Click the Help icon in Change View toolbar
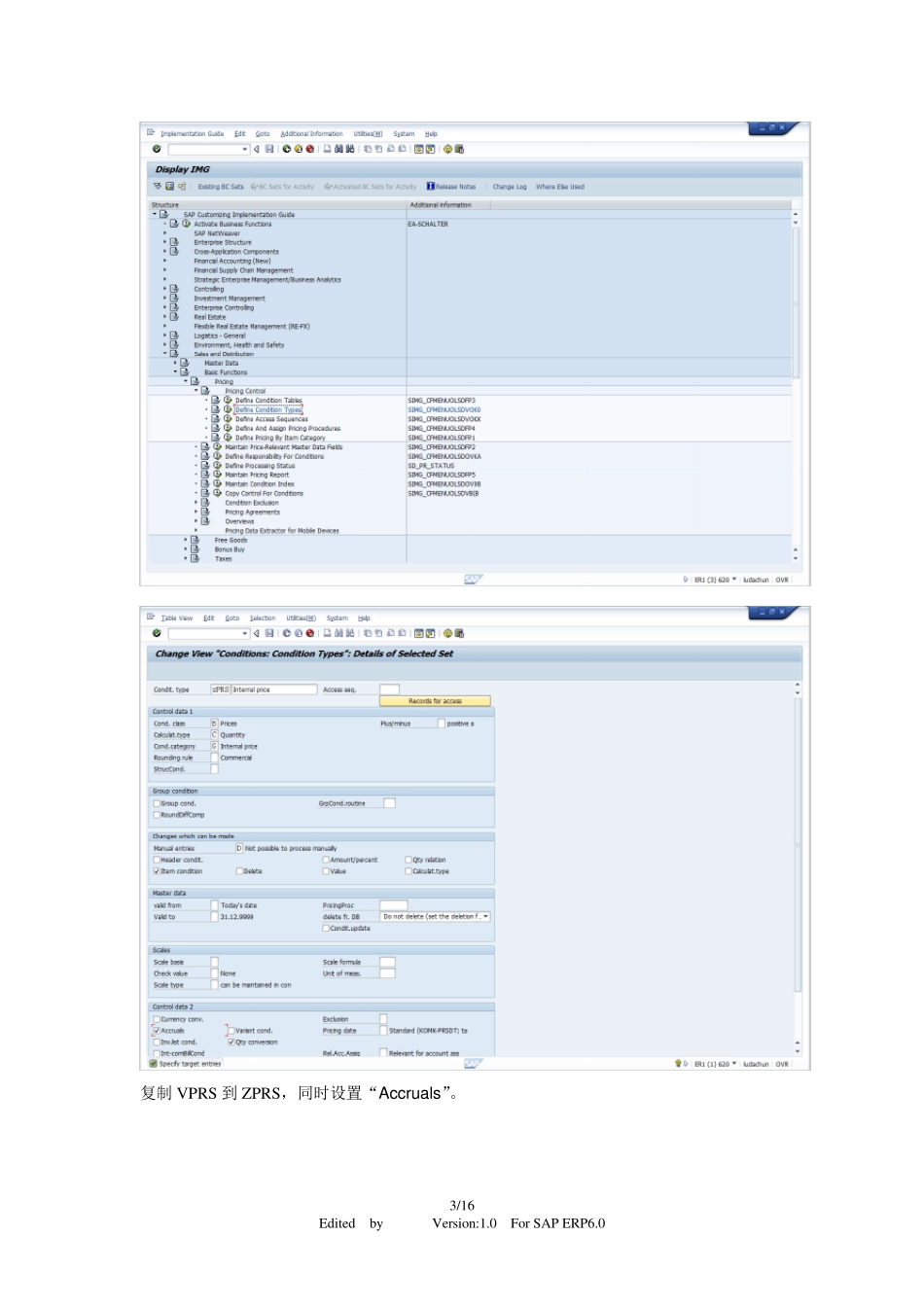 (x=447, y=633)
